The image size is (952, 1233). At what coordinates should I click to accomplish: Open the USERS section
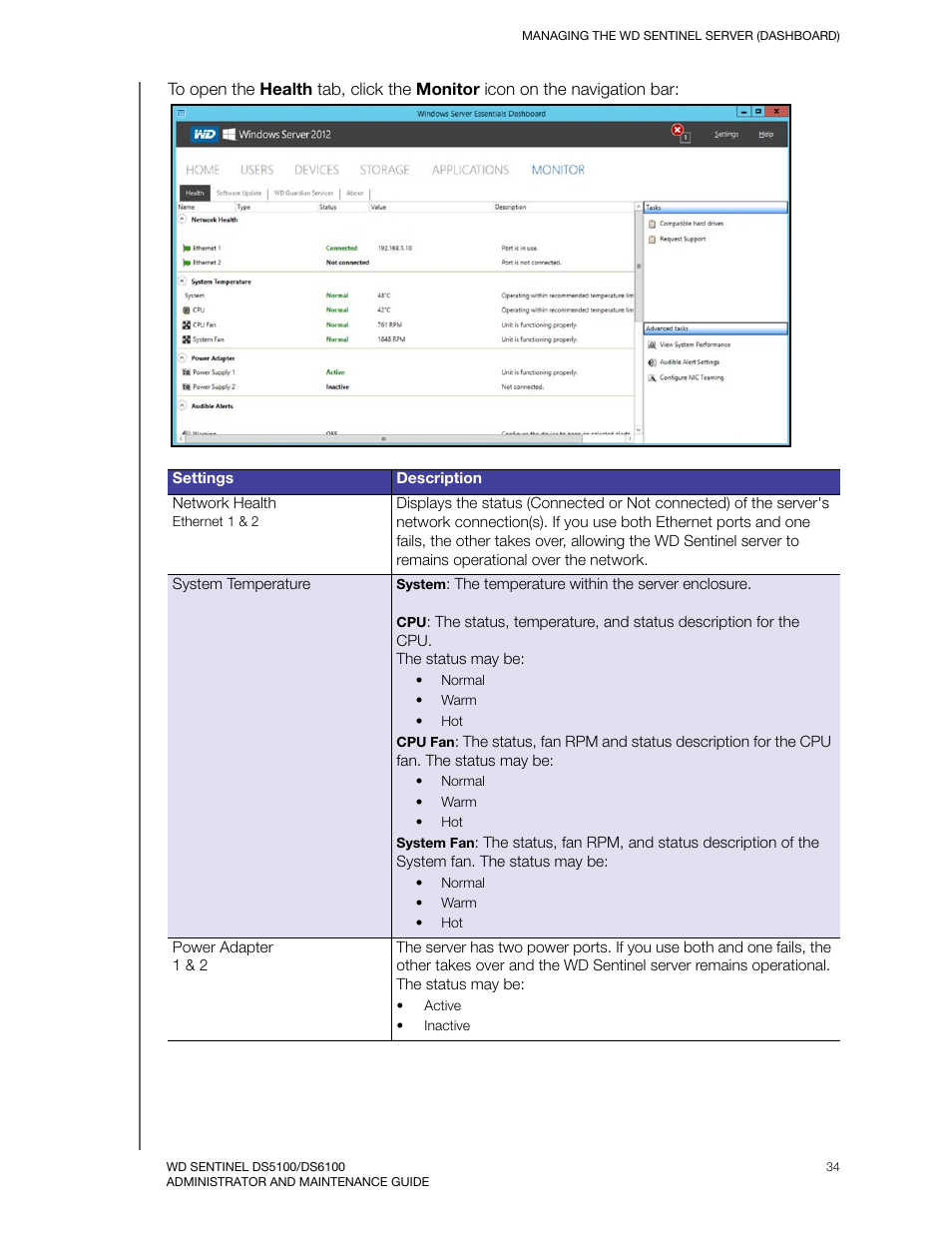coord(256,170)
